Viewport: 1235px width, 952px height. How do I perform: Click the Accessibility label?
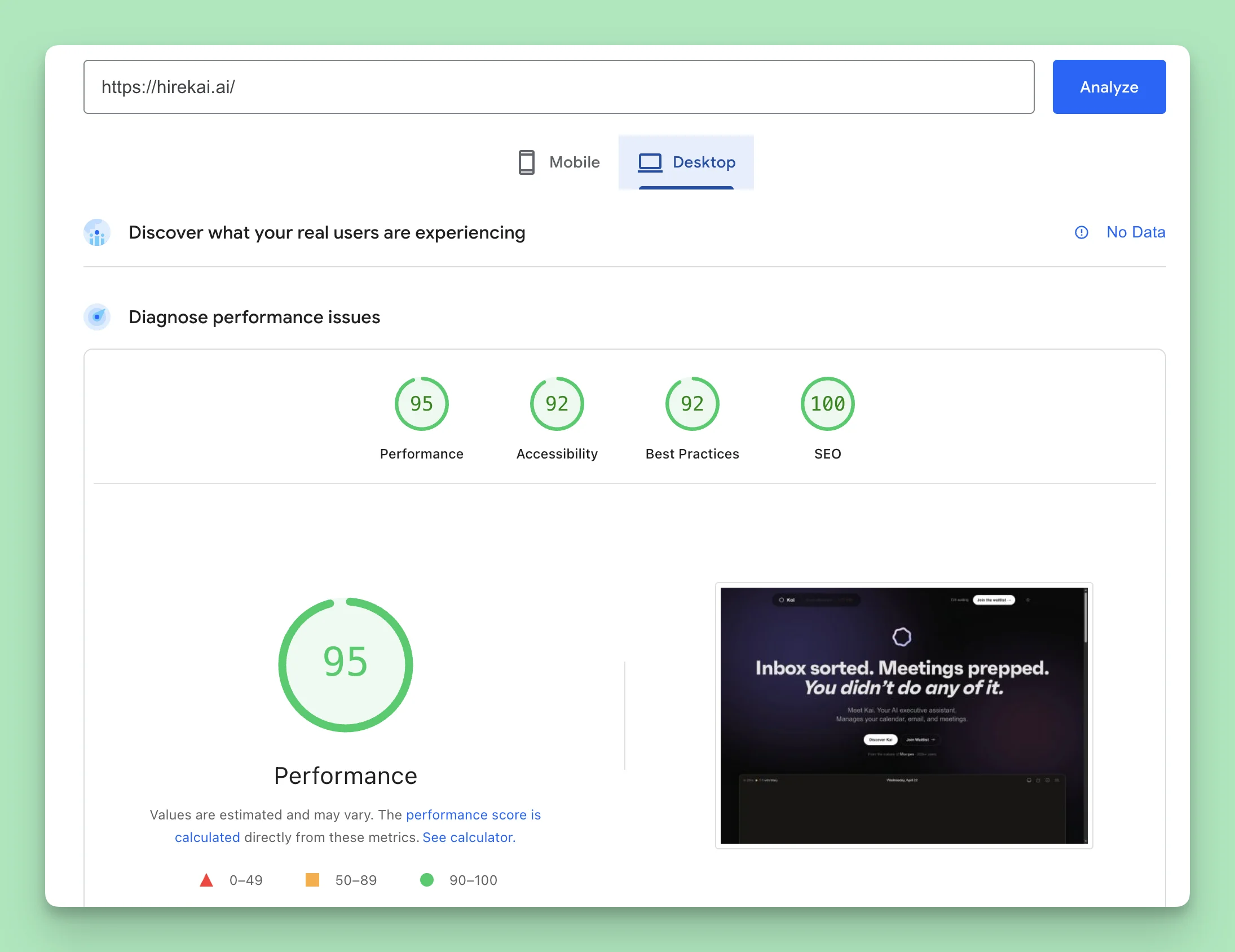pos(557,453)
